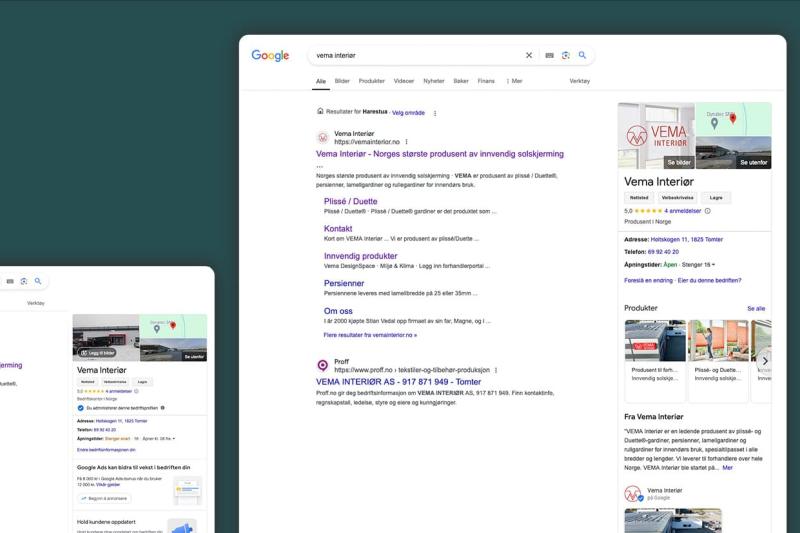Viewport: 800px width, 533px height.
Task: Switch to the Bilder tab
Action: 342,81
